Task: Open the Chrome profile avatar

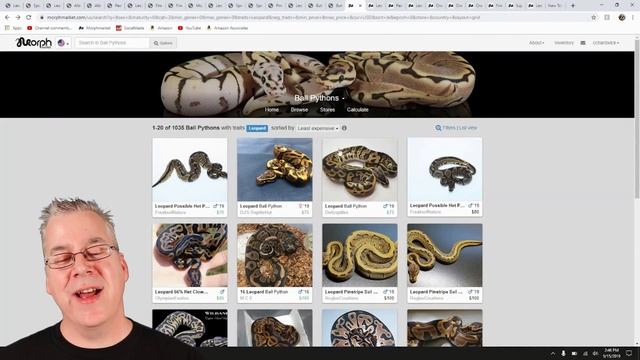Action: (622, 18)
